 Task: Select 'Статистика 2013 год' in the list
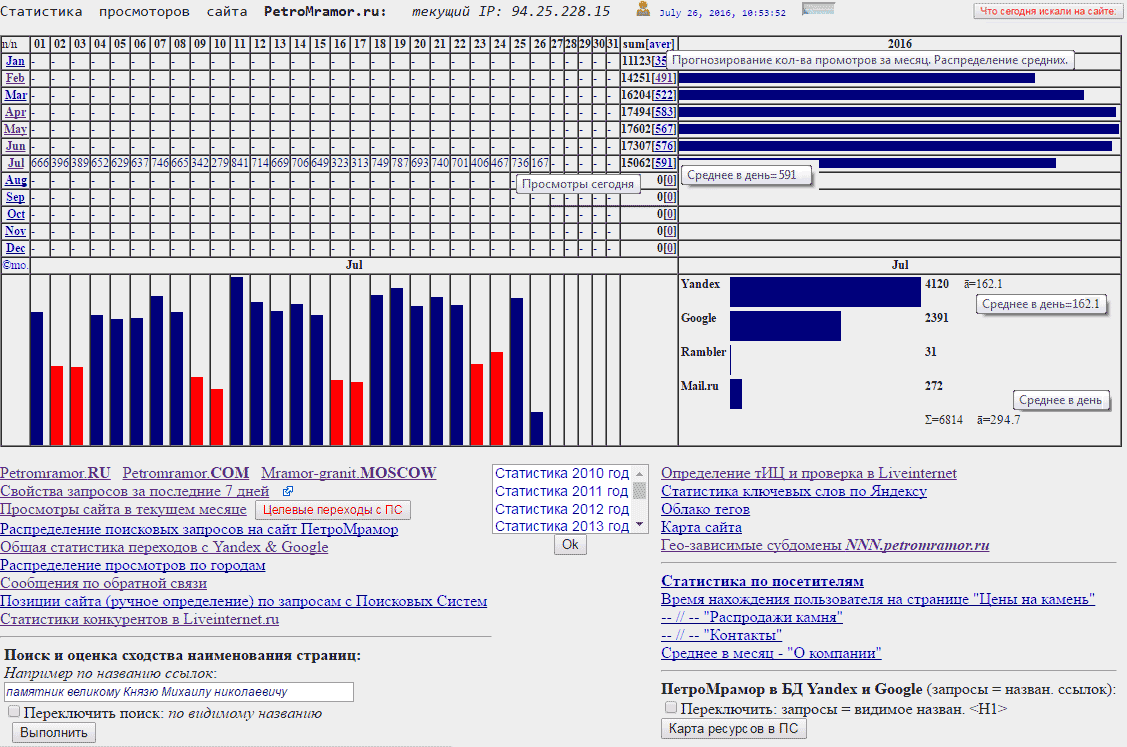(x=561, y=526)
